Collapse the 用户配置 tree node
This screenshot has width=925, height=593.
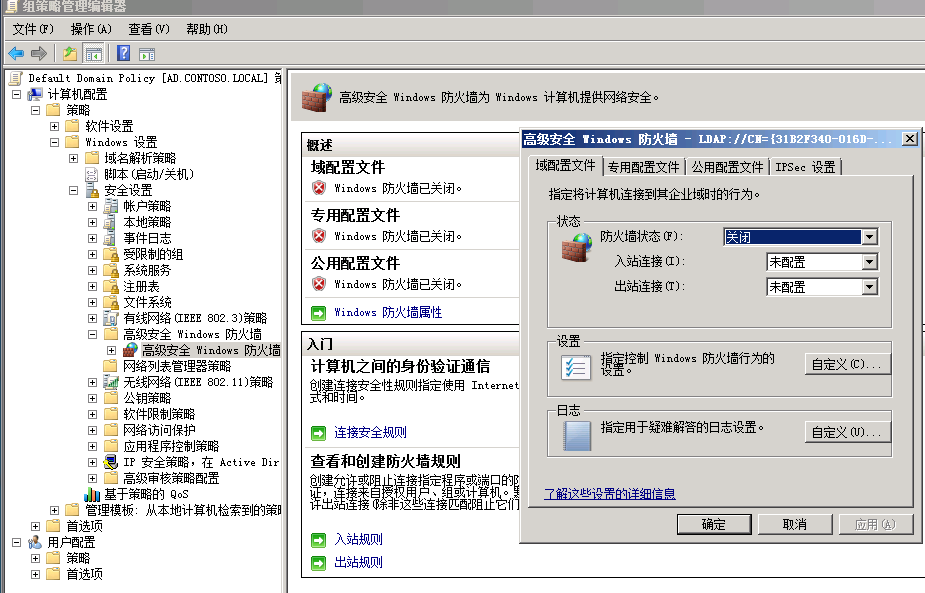[x=17, y=542]
